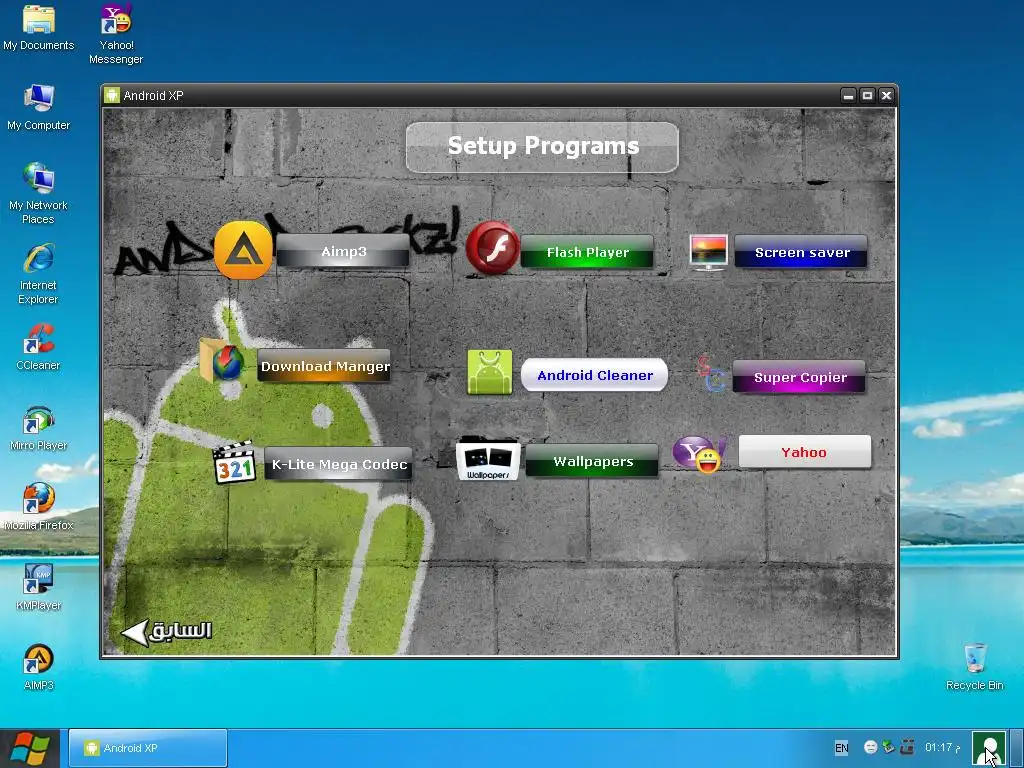
Task: Close the Android XP window
Action: 886,95
